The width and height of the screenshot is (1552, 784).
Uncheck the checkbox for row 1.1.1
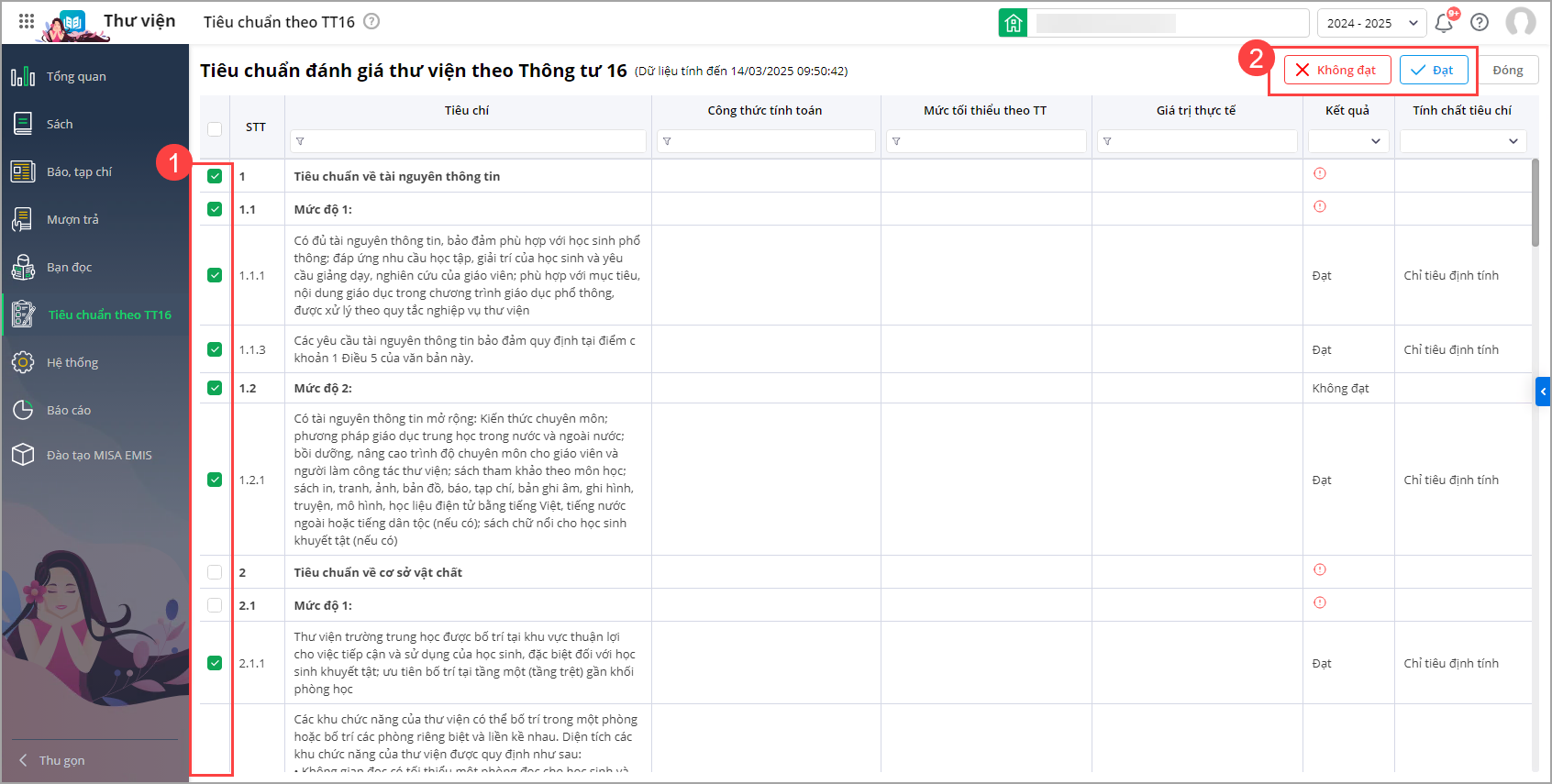pyautogui.click(x=215, y=275)
